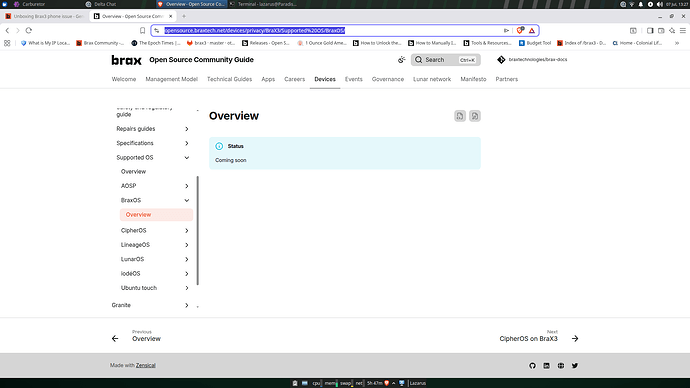The height and width of the screenshot is (388, 690).
Task: Open the Brave Rewards triangle icon
Action: pos(532,30)
